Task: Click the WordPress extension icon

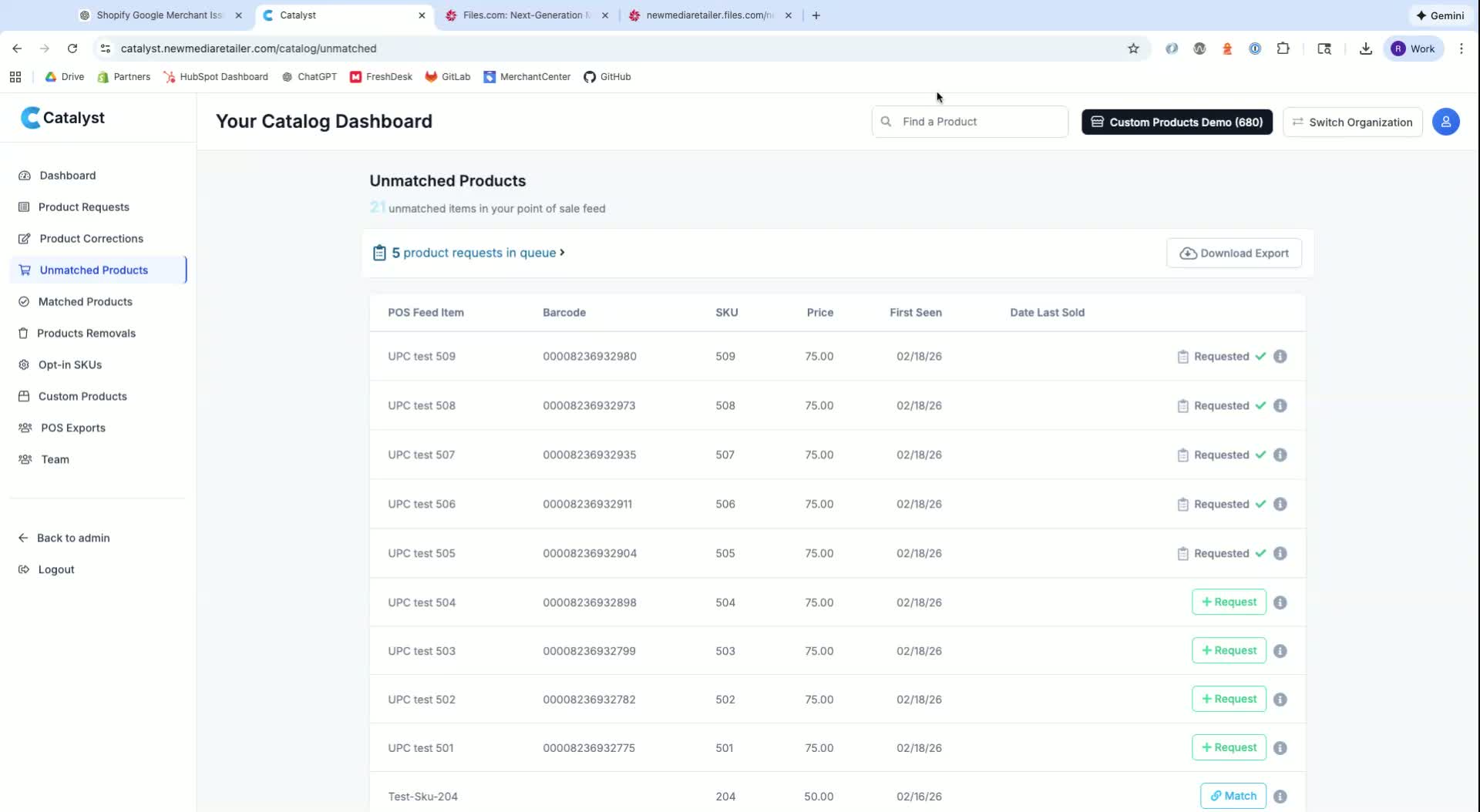Action: (x=1199, y=49)
